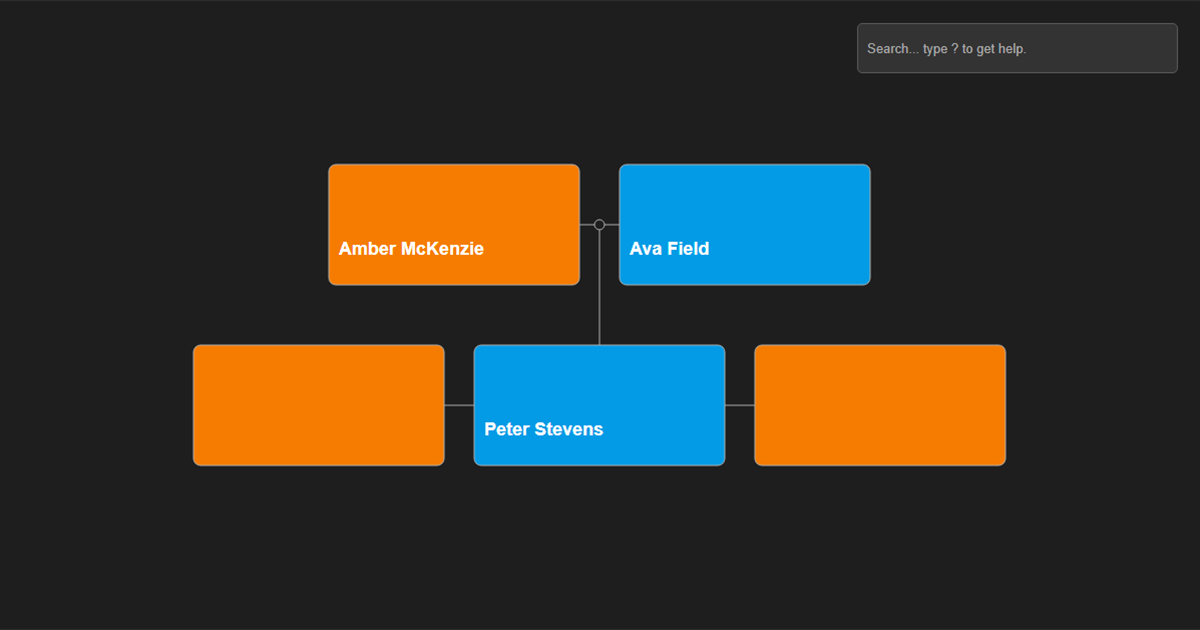Click the blank orange card left of Peter Stevens
Viewport: 1200px width, 630px height.
pos(319,405)
